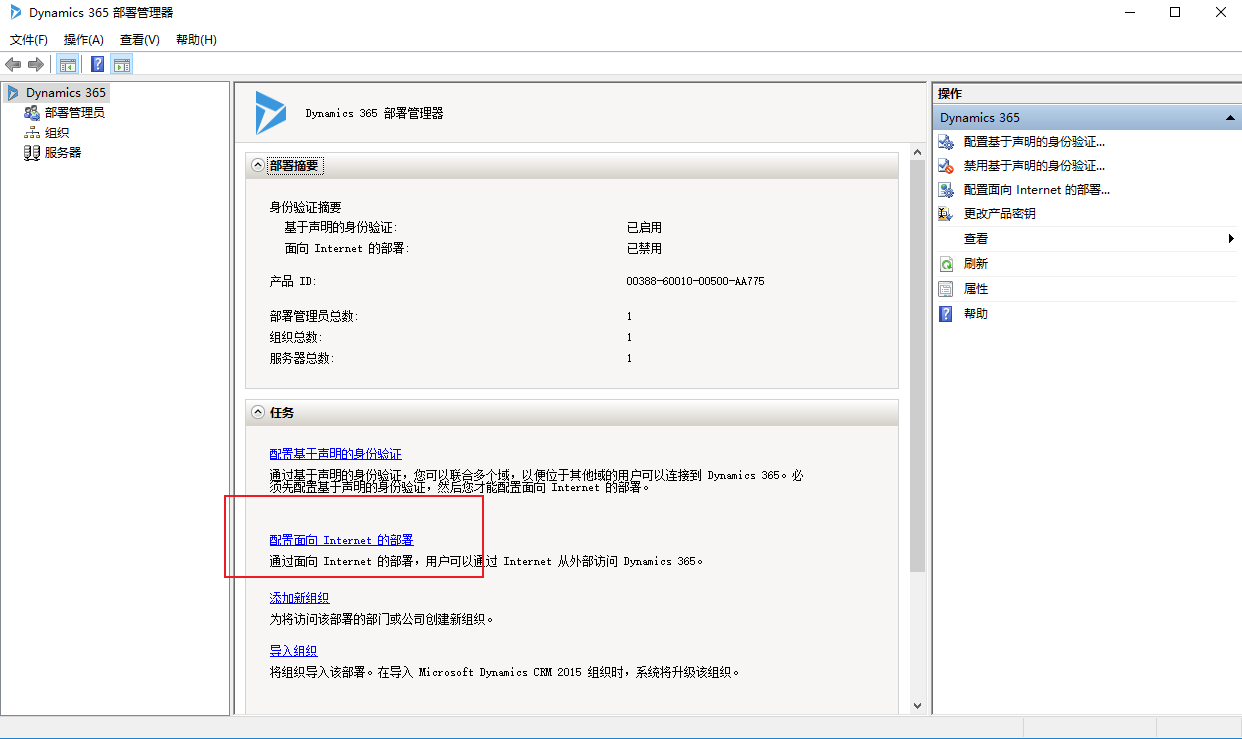Select the Dynamics 365 root tree node
The height and width of the screenshot is (739, 1242).
65,92
